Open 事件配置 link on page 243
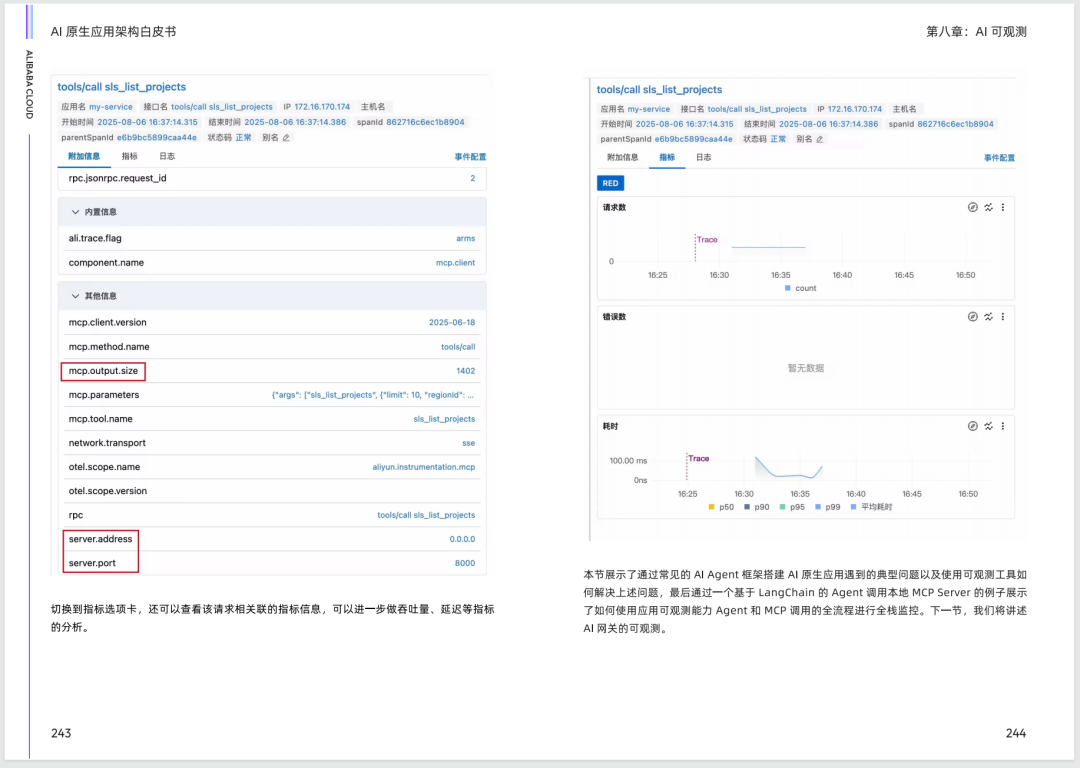Image resolution: width=1080 pixels, height=768 pixels. (470, 157)
